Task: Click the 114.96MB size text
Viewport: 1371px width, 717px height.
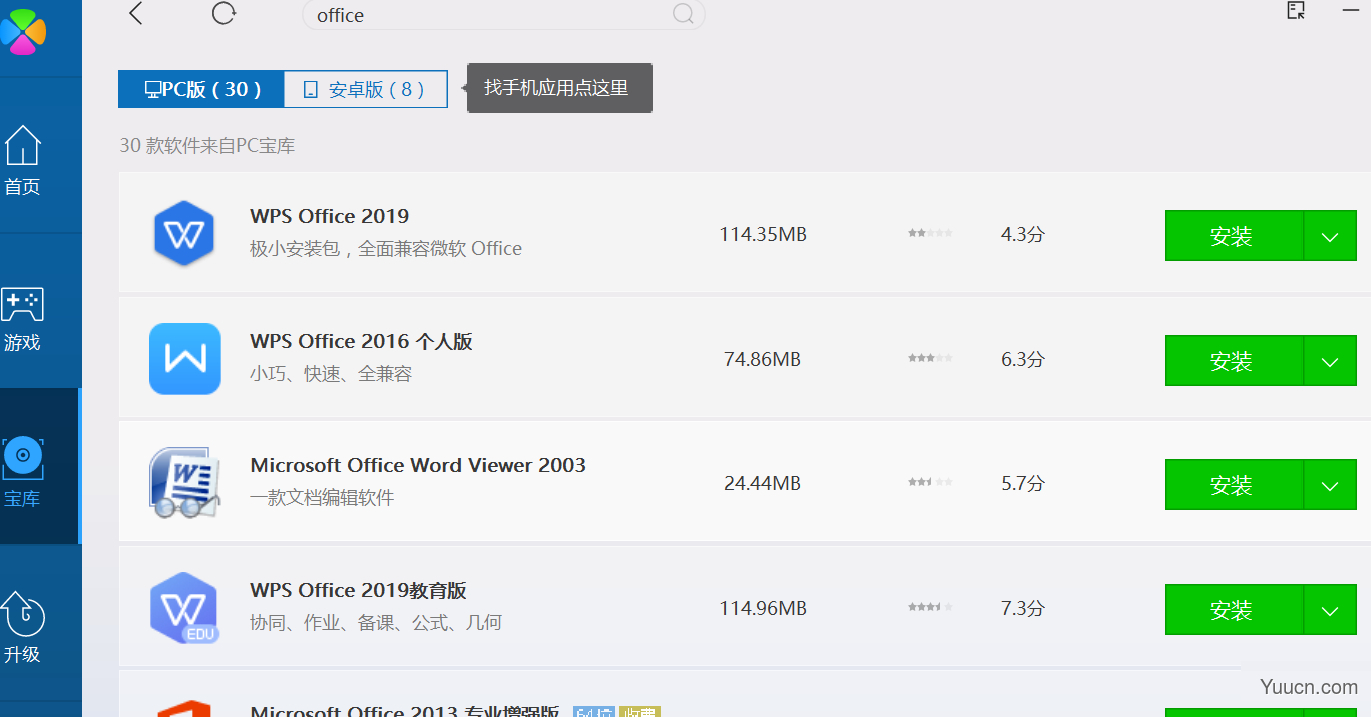Action: pyautogui.click(x=763, y=608)
